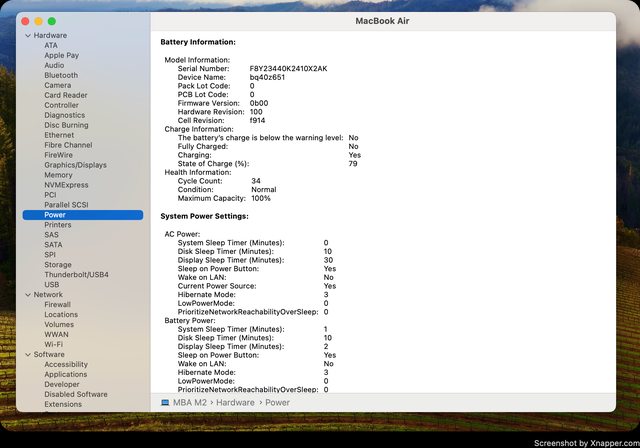Image resolution: width=640 pixels, height=448 pixels.
Task: Select MBA M2 in the path bar
Action: coord(190,403)
